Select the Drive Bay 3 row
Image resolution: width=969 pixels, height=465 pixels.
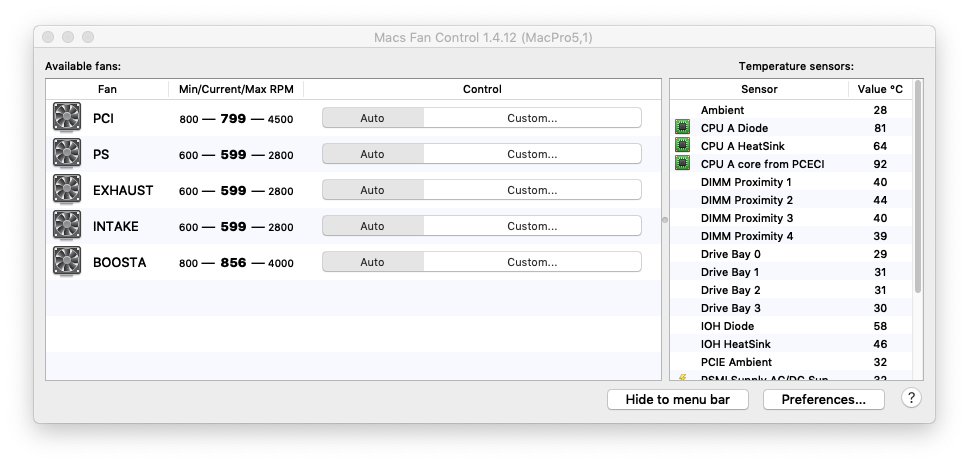[791, 308]
